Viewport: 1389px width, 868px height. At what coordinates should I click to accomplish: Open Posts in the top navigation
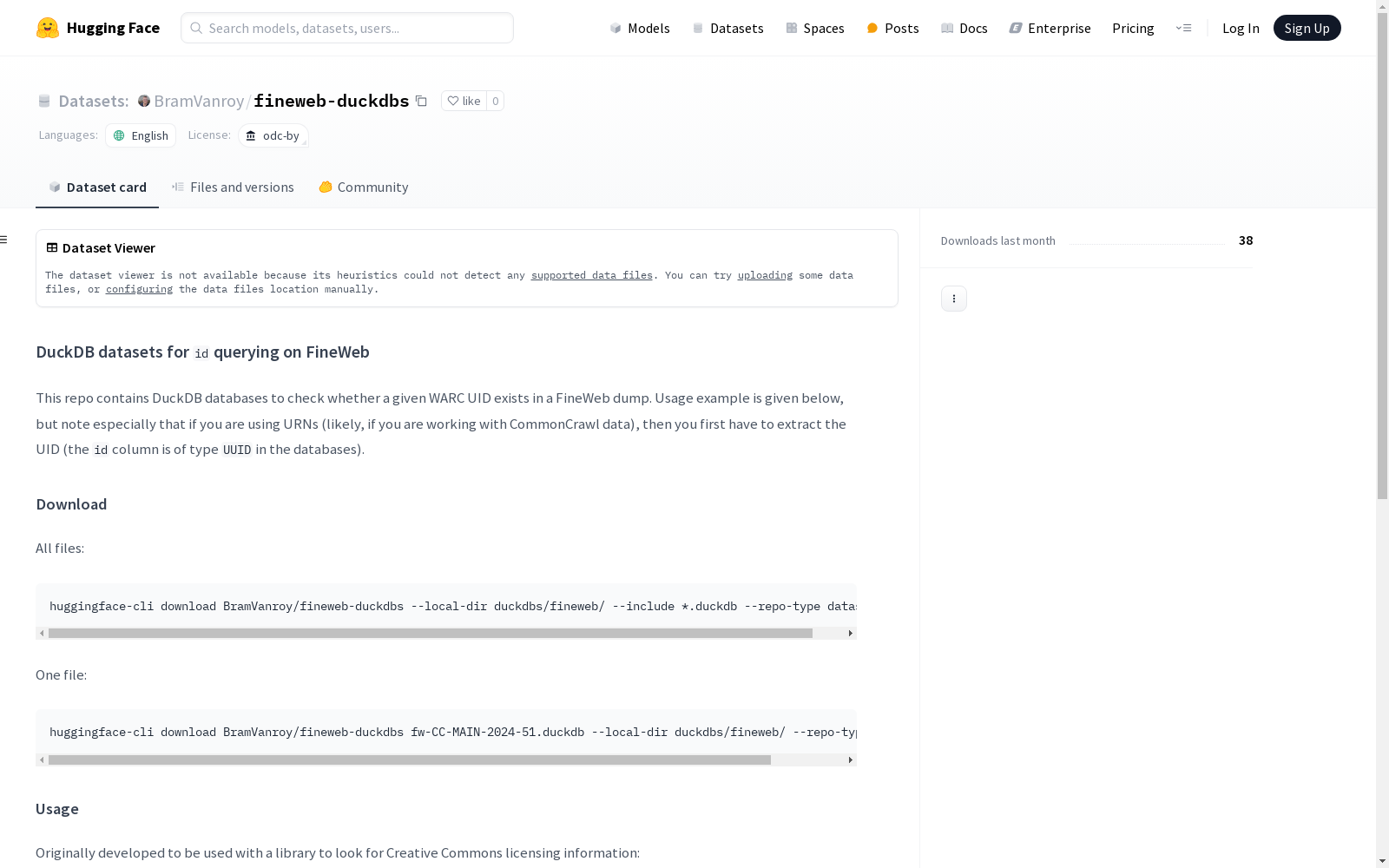tap(893, 28)
